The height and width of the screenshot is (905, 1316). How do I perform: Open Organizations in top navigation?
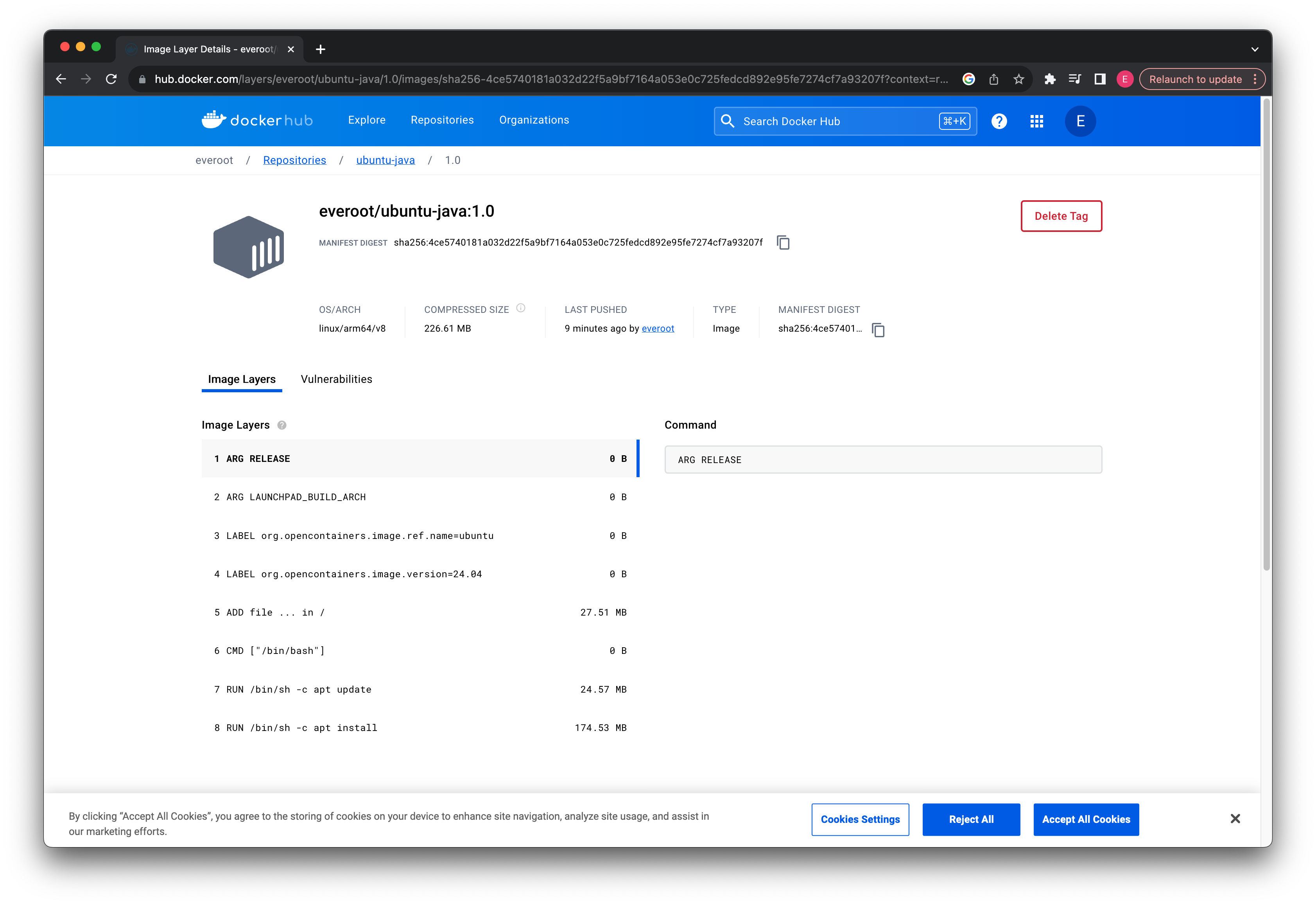point(534,120)
